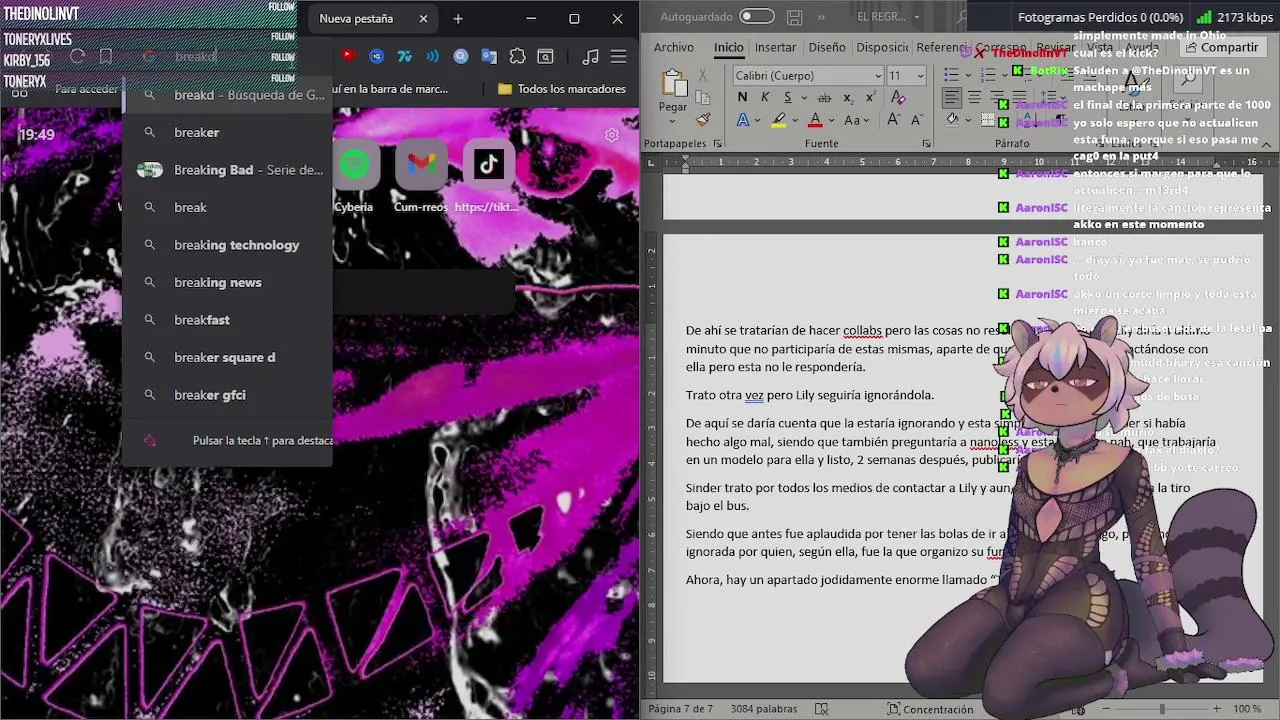
Task: Apply superscript x² formatting
Action: click(870, 97)
